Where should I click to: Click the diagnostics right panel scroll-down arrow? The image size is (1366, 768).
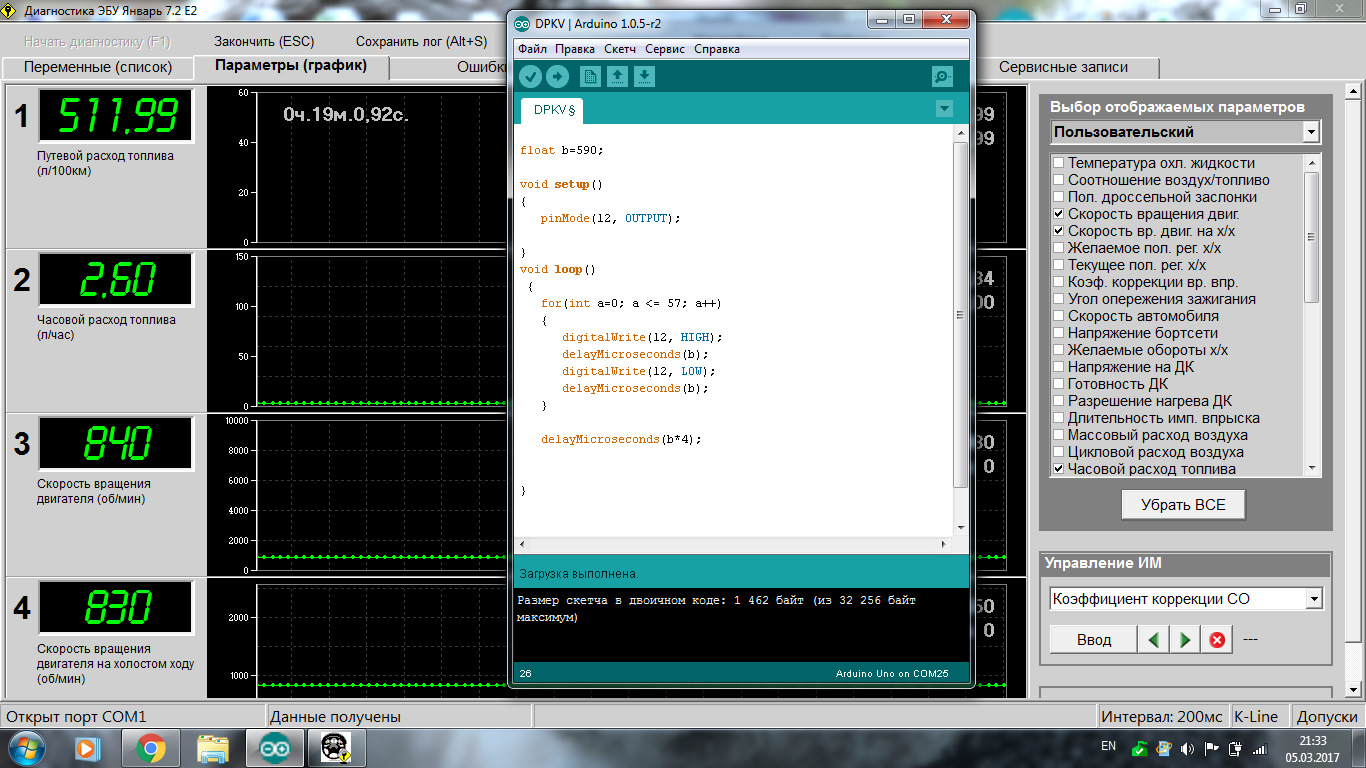(1353, 690)
